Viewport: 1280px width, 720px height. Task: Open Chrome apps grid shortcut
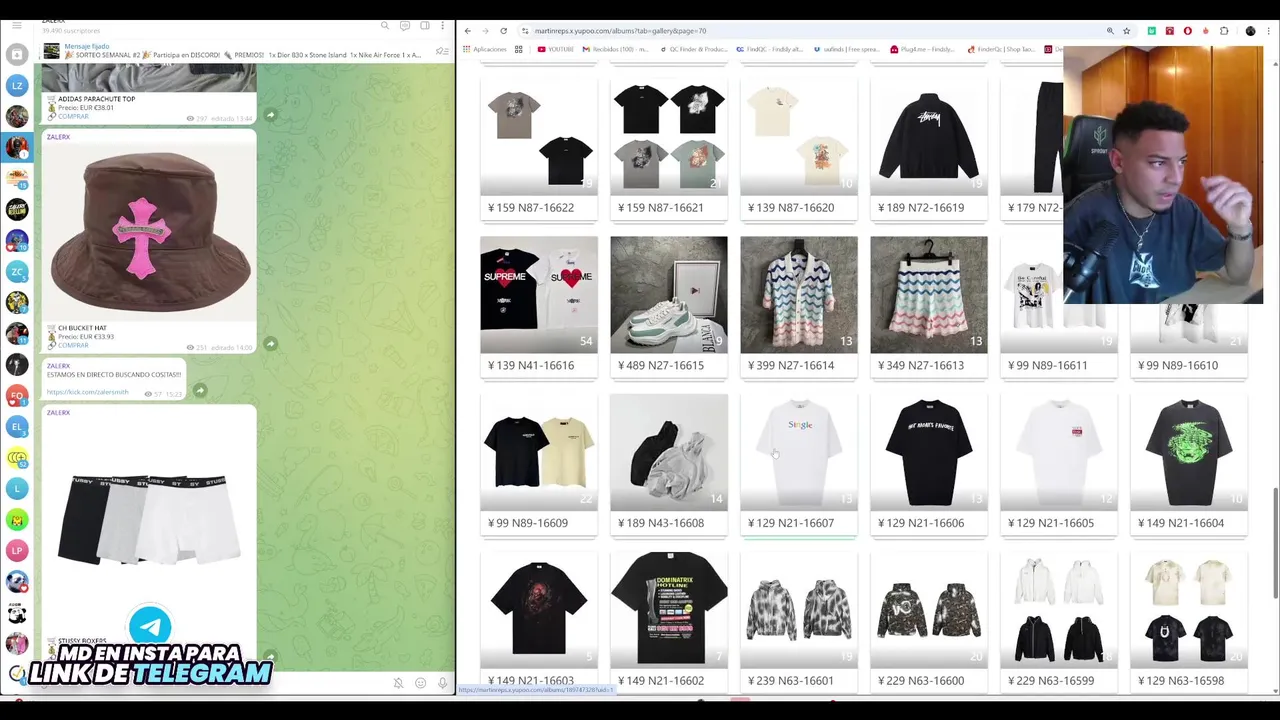coord(518,49)
